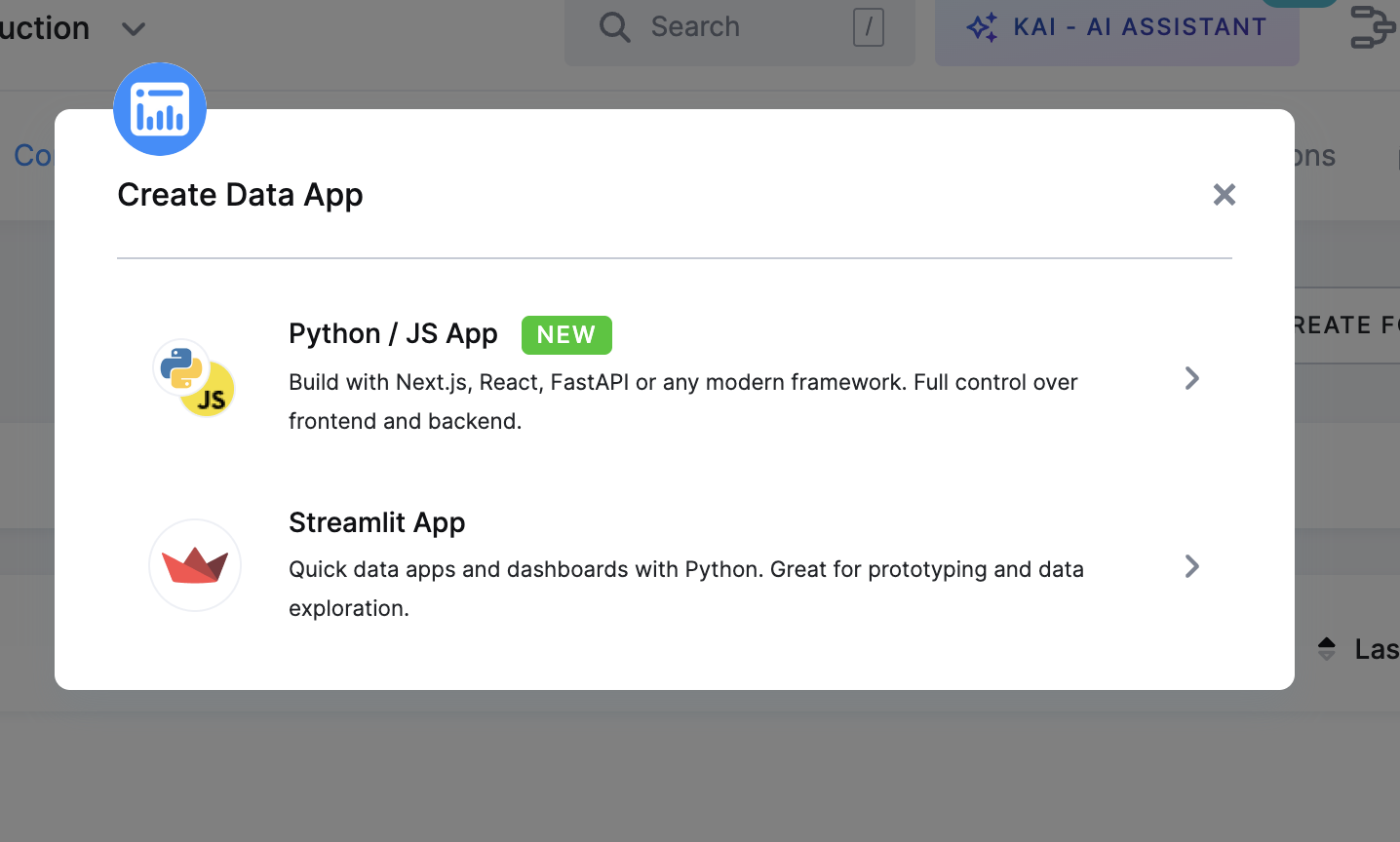1400x842 pixels.
Task: Click the blue Data App chart icon
Action: pos(160,109)
